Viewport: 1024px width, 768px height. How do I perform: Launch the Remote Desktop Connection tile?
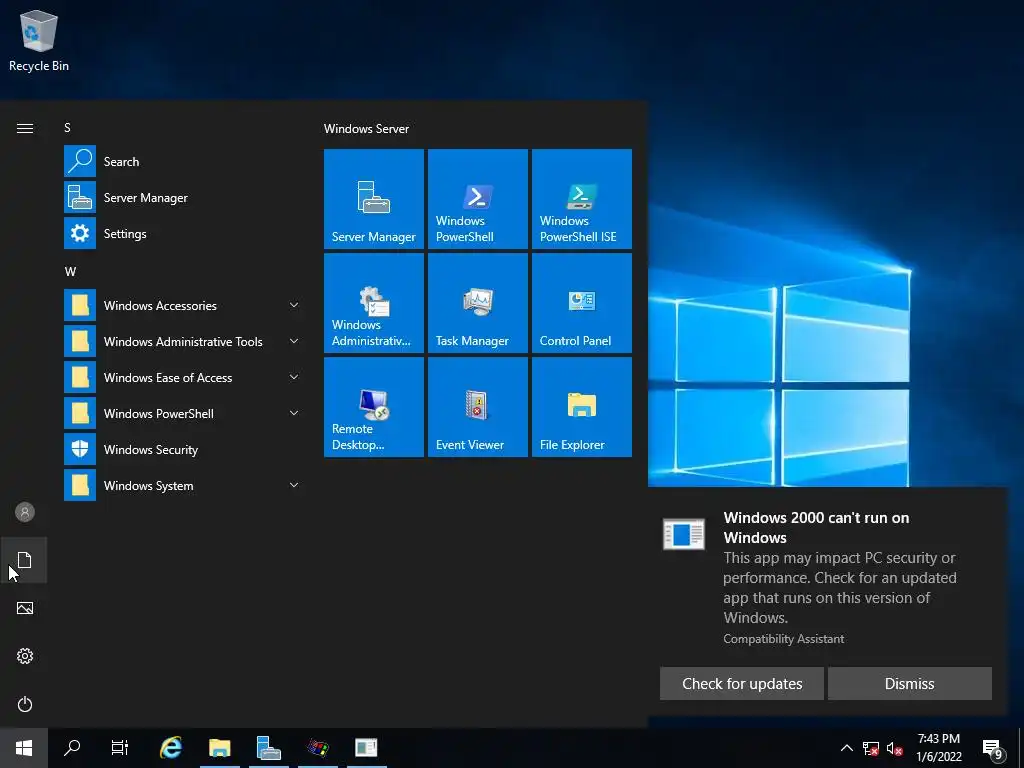point(374,406)
